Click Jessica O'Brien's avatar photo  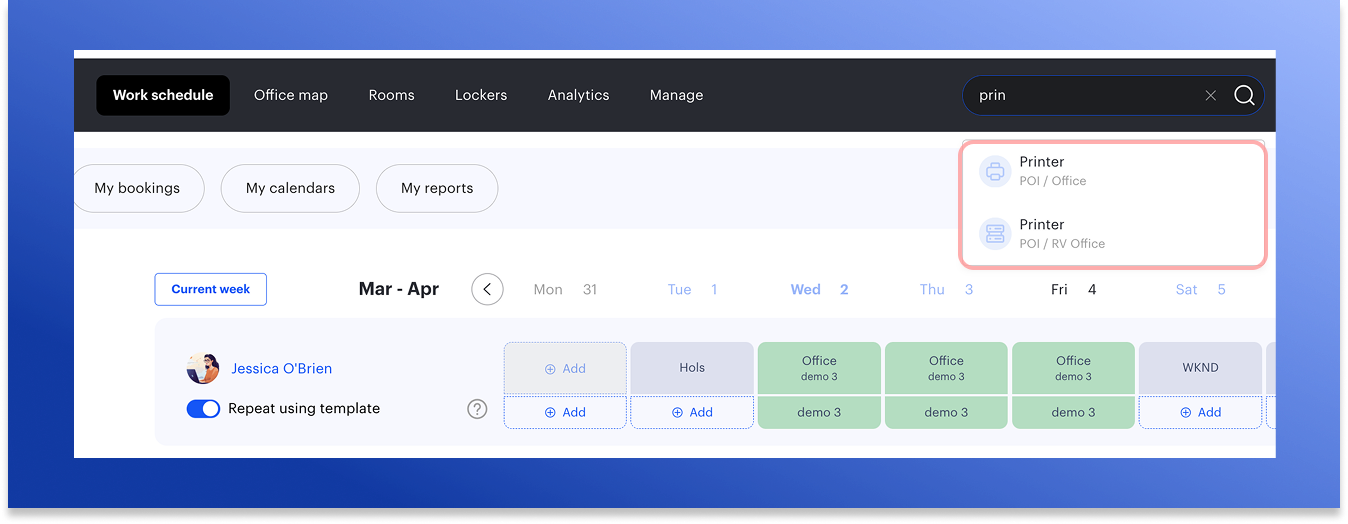(x=203, y=368)
